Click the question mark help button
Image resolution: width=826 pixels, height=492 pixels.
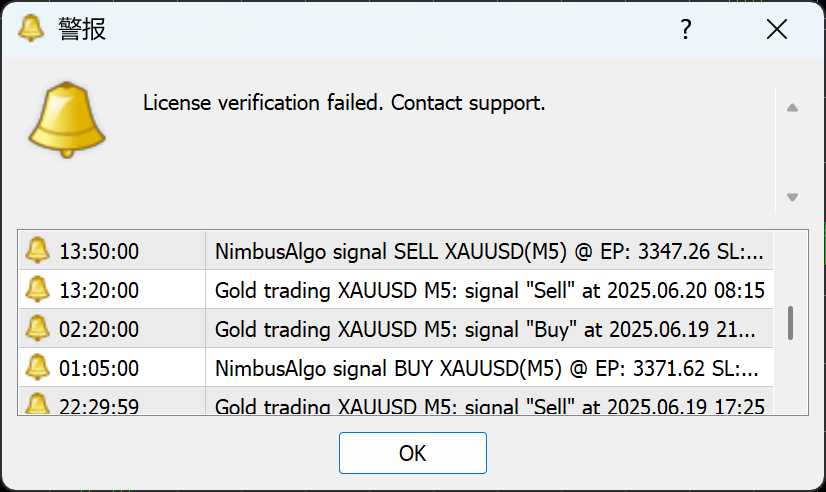[685, 29]
